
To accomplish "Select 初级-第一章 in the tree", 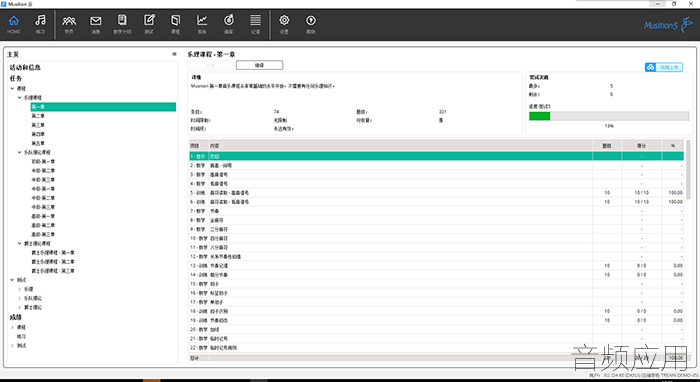I will coord(43,162).
